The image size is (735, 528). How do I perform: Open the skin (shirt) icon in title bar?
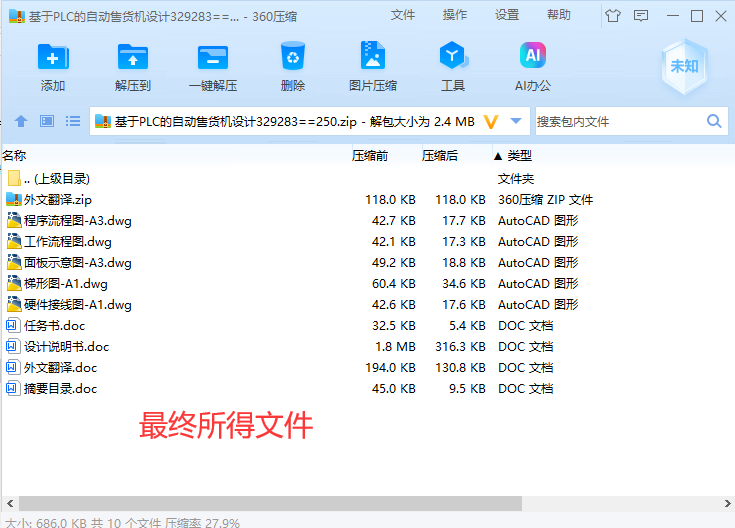pos(613,16)
